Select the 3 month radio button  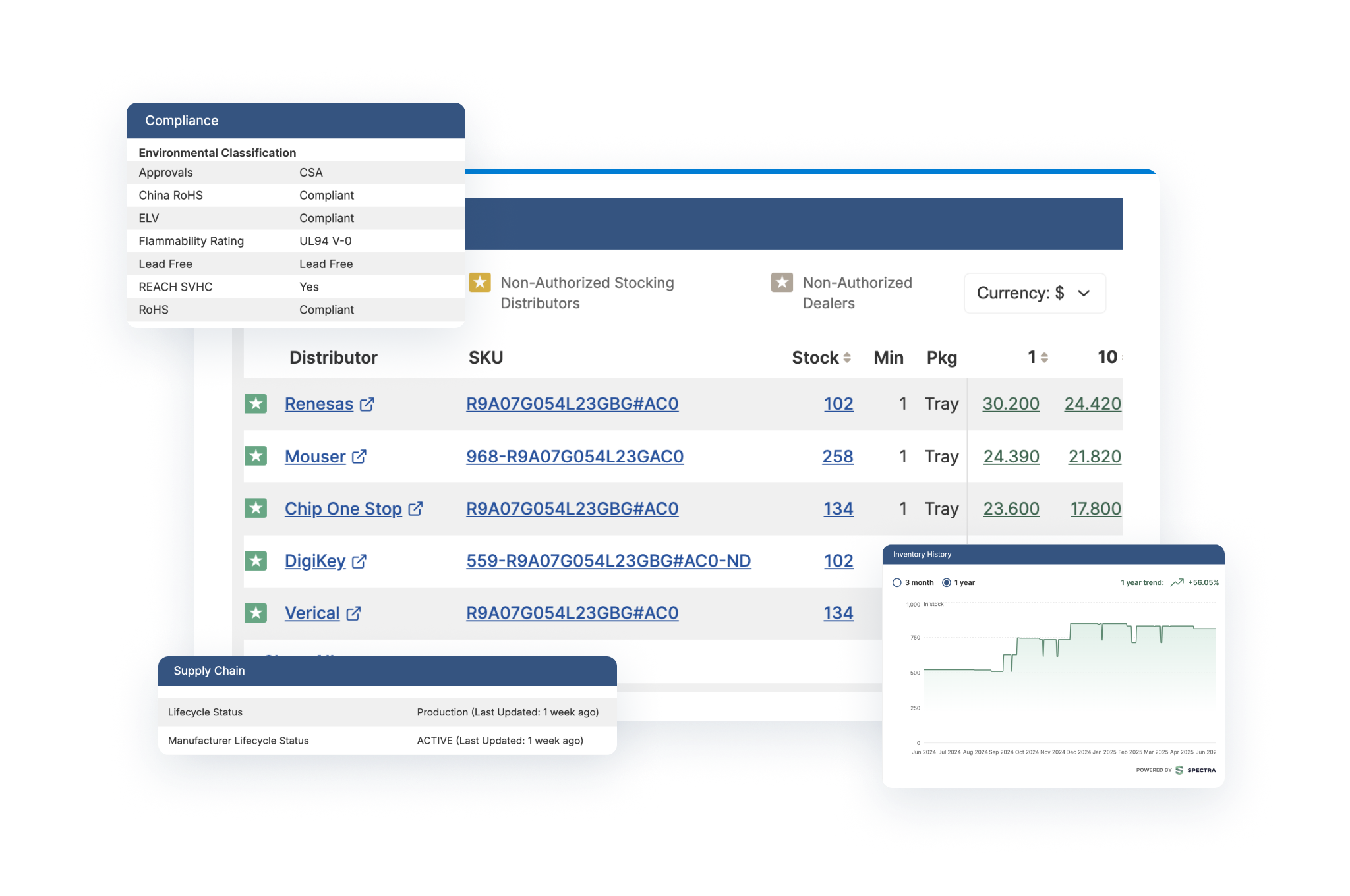(x=897, y=582)
